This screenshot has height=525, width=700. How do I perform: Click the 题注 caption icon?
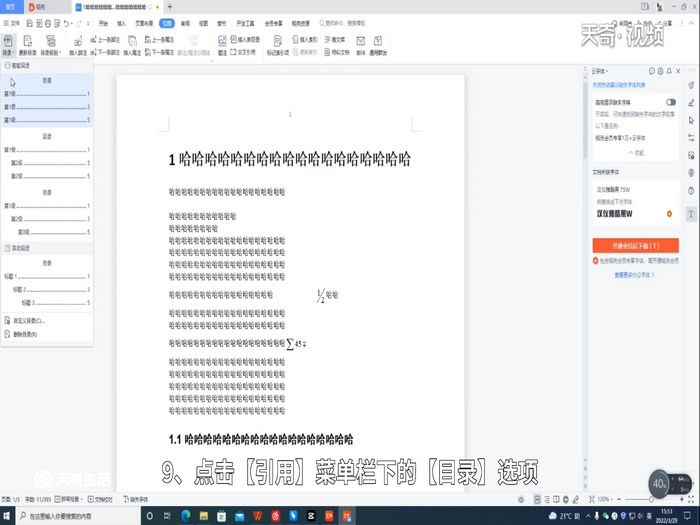click(x=222, y=43)
